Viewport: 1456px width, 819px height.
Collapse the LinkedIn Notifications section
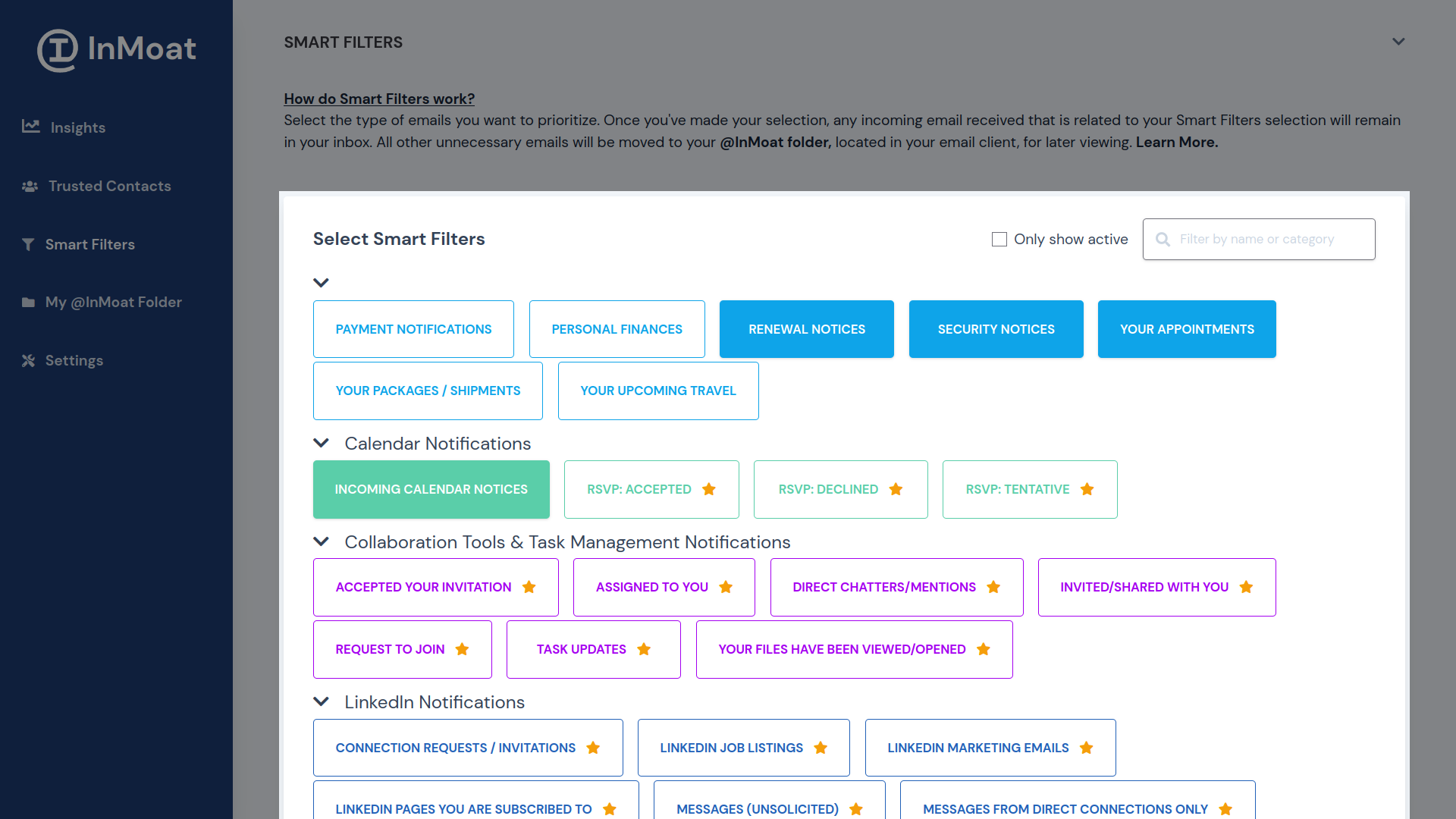(x=321, y=701)
